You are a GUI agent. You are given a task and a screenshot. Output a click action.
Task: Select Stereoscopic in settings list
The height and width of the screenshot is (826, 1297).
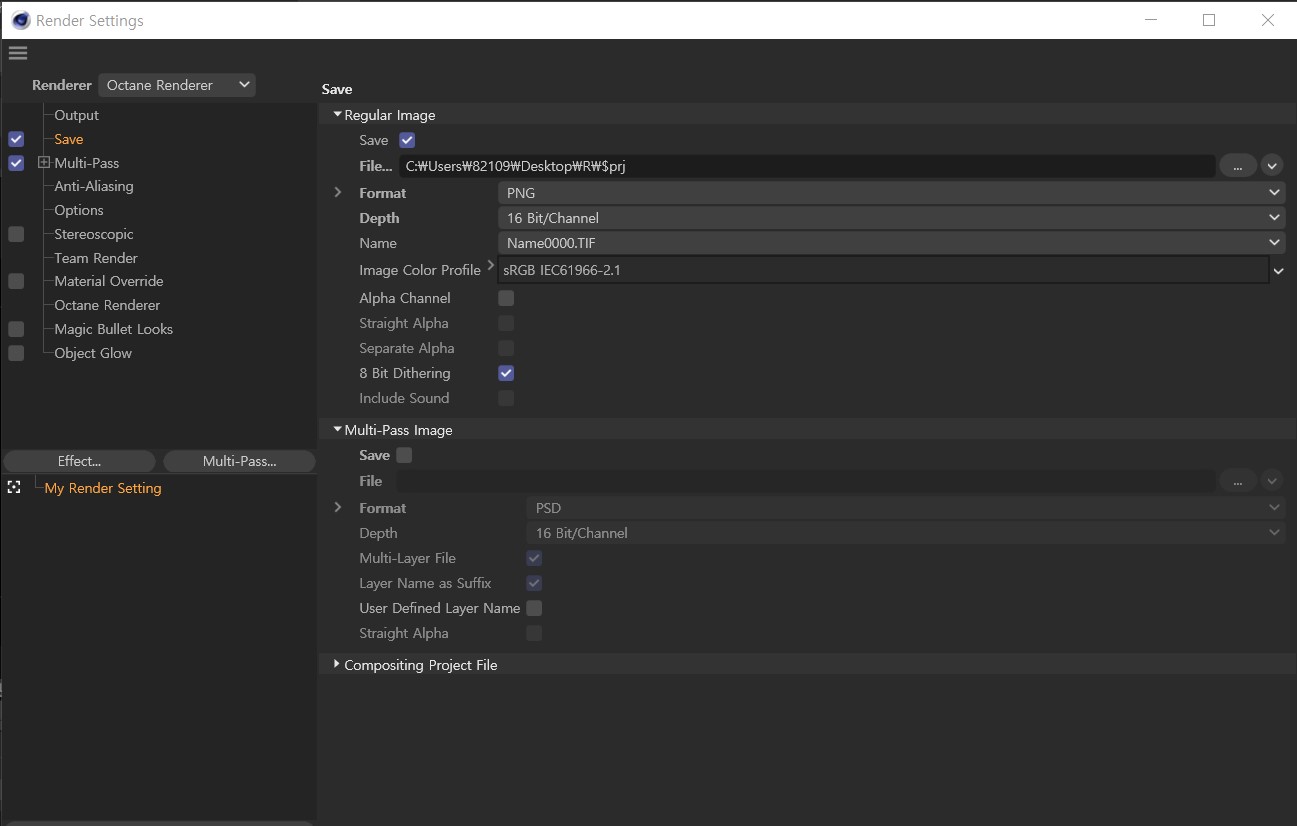point(94,234)
